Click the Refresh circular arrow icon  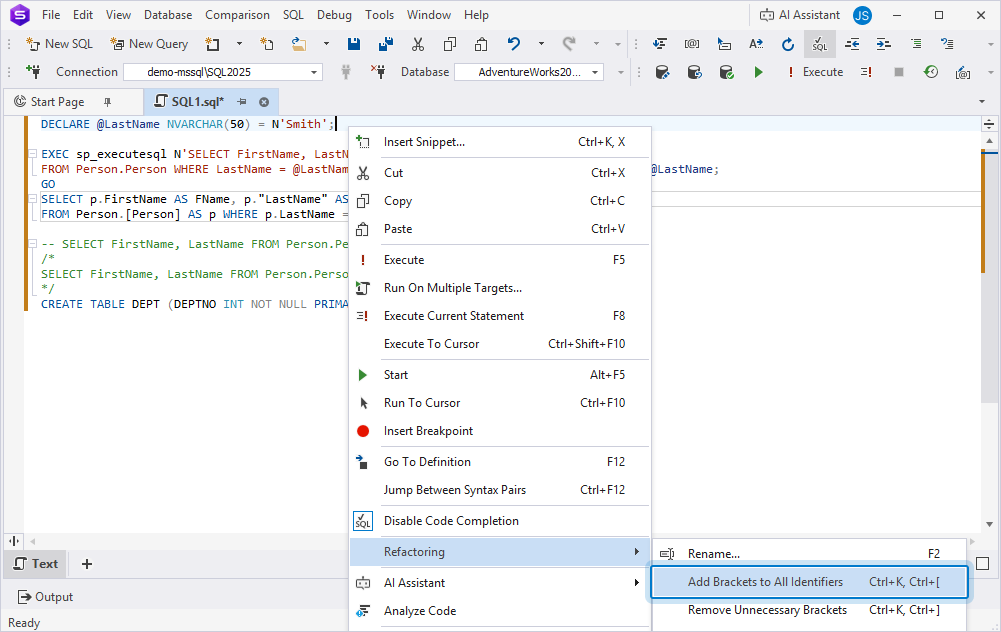click(788, 44)
